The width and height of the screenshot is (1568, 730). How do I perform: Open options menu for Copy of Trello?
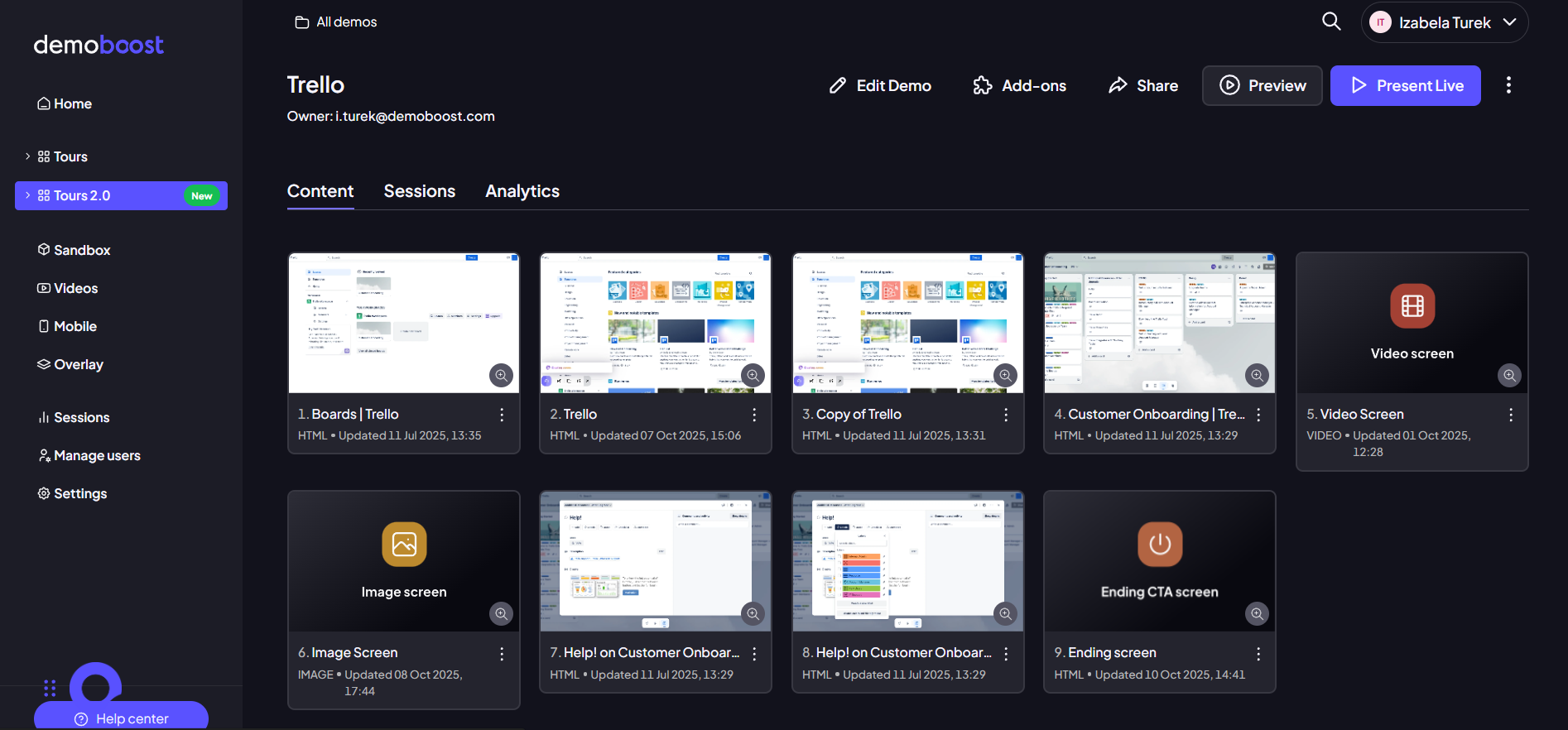pos(1006,415)
